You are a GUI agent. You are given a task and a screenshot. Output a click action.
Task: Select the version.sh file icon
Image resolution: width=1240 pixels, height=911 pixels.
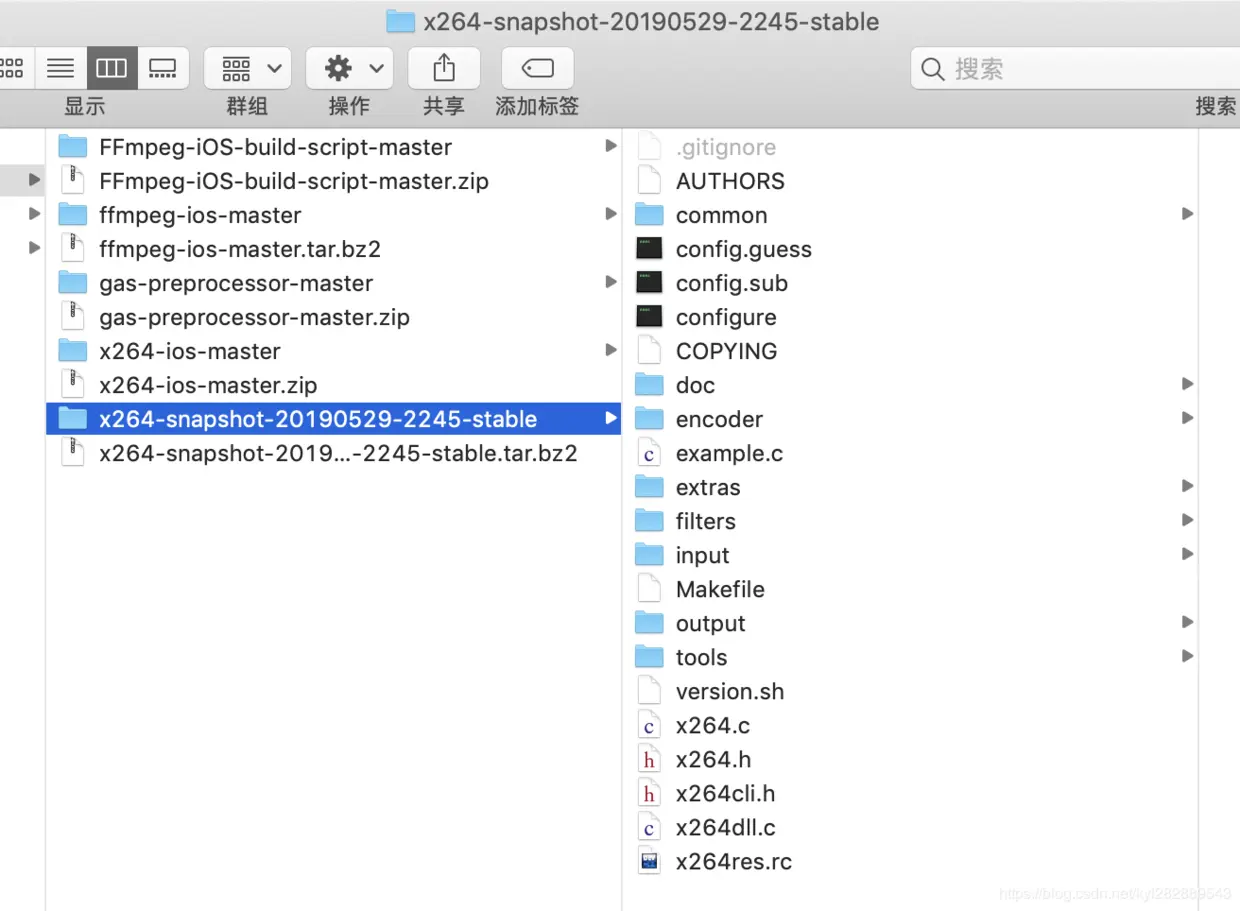pos(650,691)
